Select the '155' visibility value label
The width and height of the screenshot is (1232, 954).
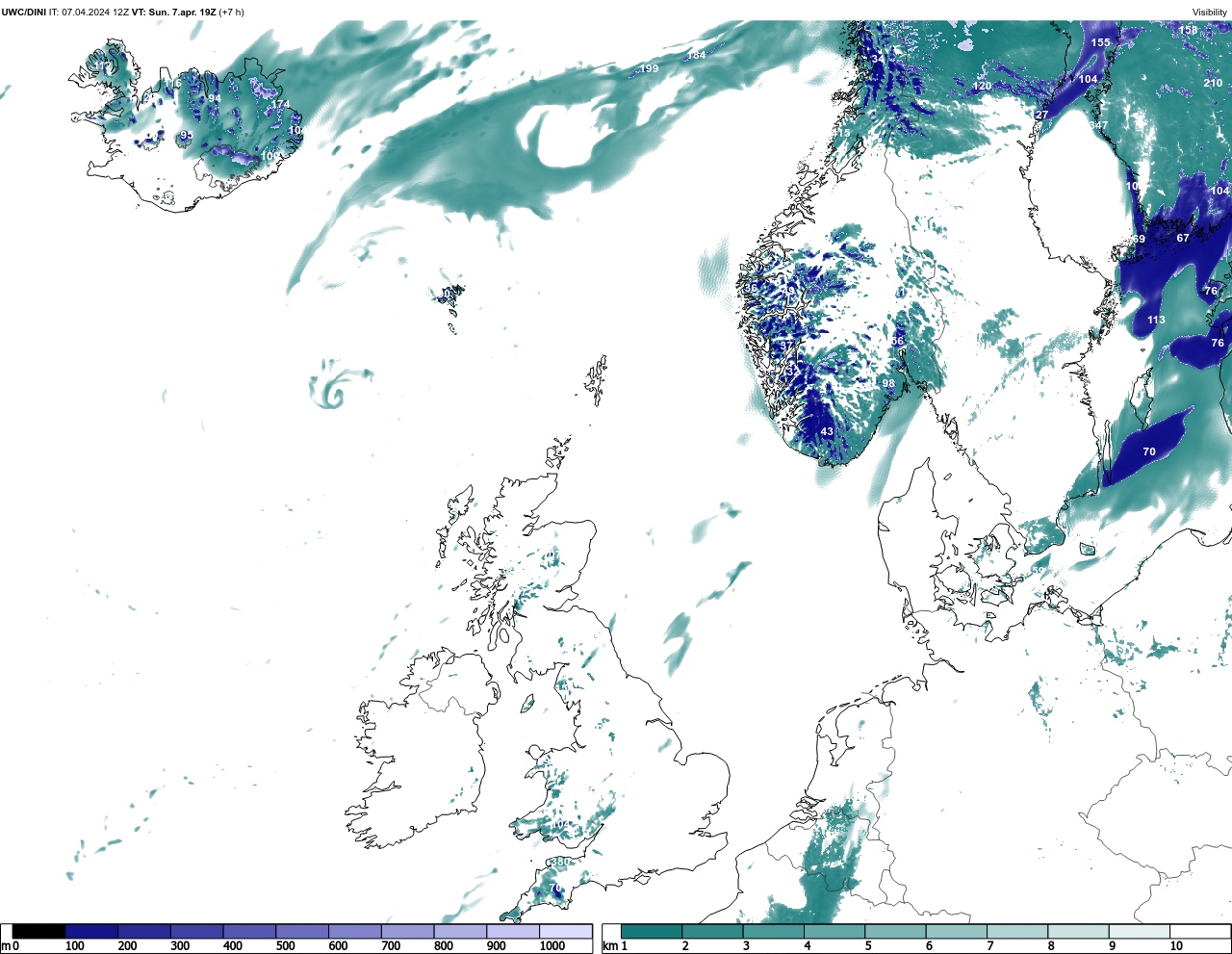tap(1100, 42)
